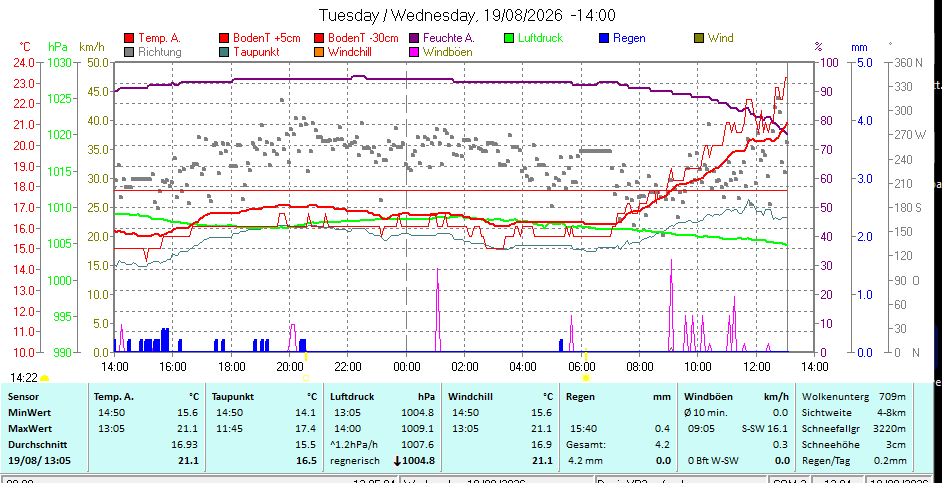Image resolution: width=942 pixels, height=483 pixels.
Task: Click the Ø 10 min. label
Action: click(706, 413)
